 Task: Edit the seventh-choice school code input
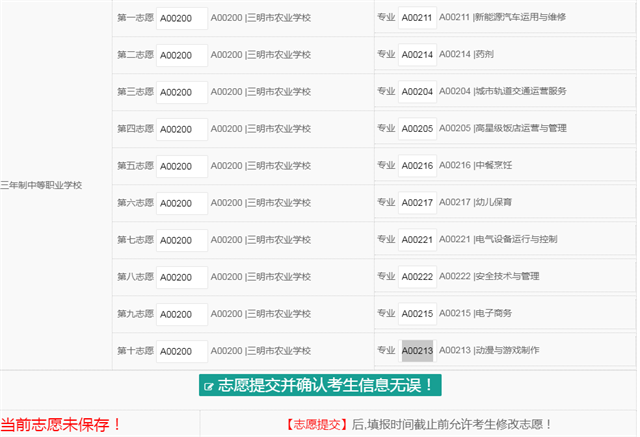coord(182,240)
